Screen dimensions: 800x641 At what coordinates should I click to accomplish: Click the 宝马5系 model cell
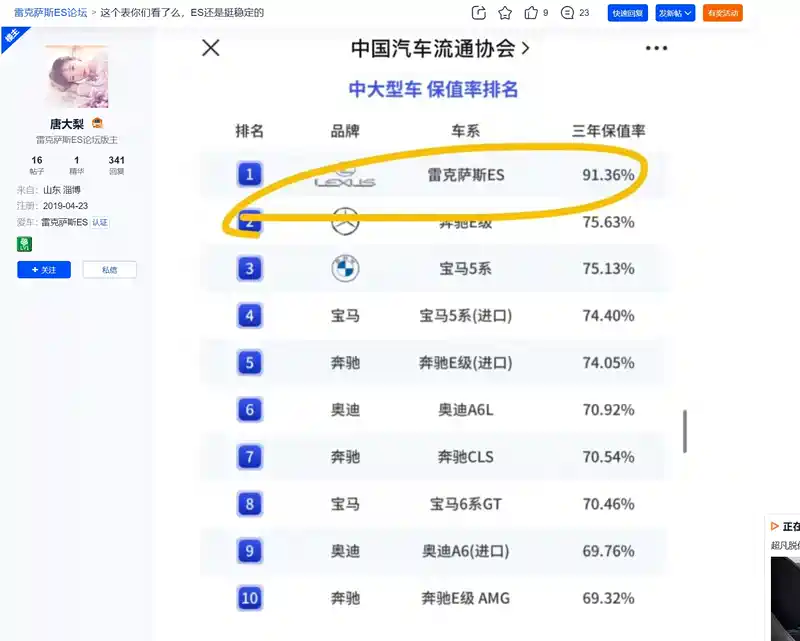pyautogui.click(x=465, y=269)
